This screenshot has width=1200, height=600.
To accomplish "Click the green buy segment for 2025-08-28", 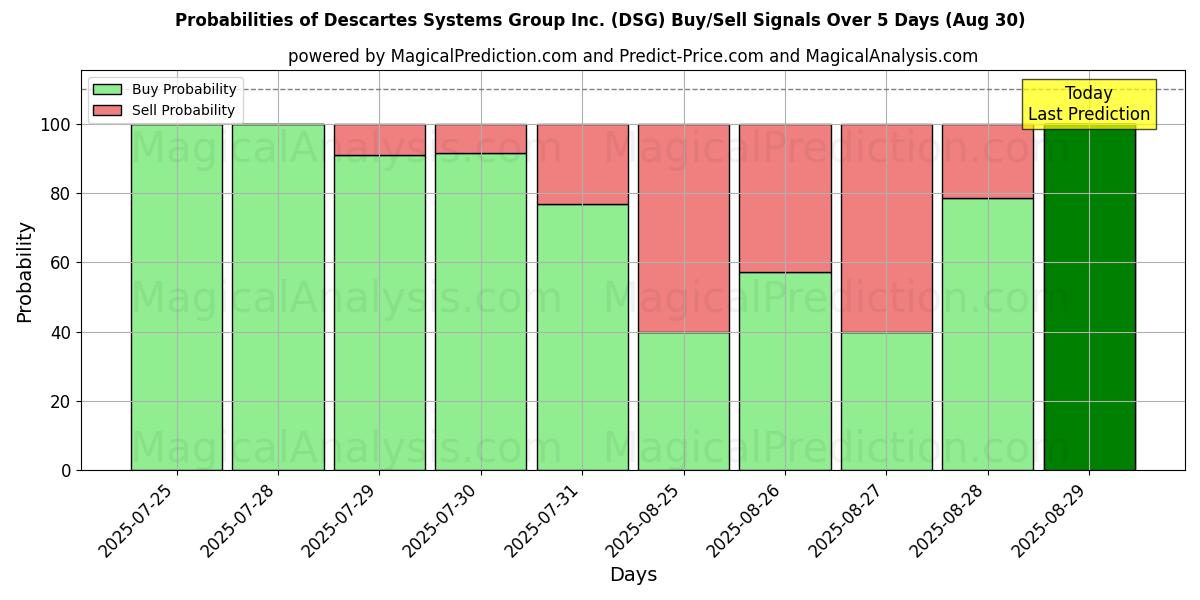I will click(x=988, y=334).
